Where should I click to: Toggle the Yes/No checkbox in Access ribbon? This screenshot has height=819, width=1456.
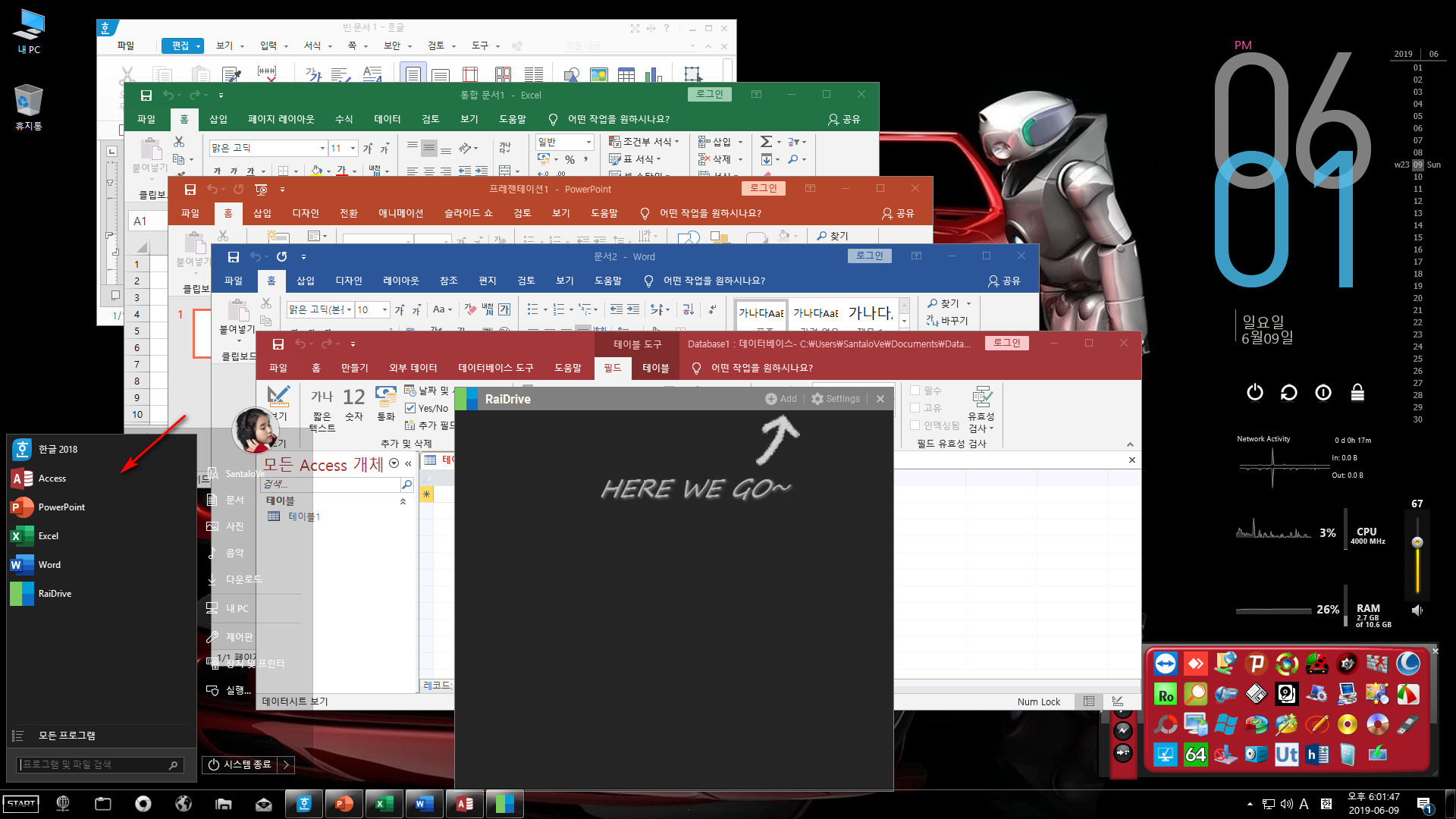410,408
